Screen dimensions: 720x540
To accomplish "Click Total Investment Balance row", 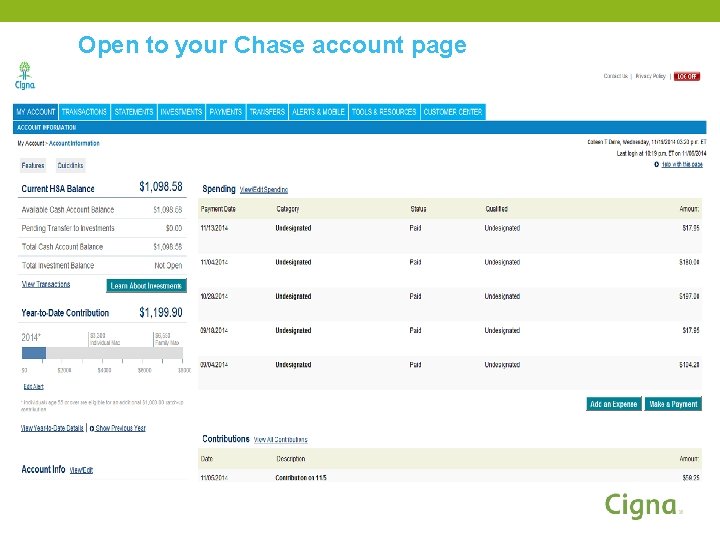I will tap(102, 265).
